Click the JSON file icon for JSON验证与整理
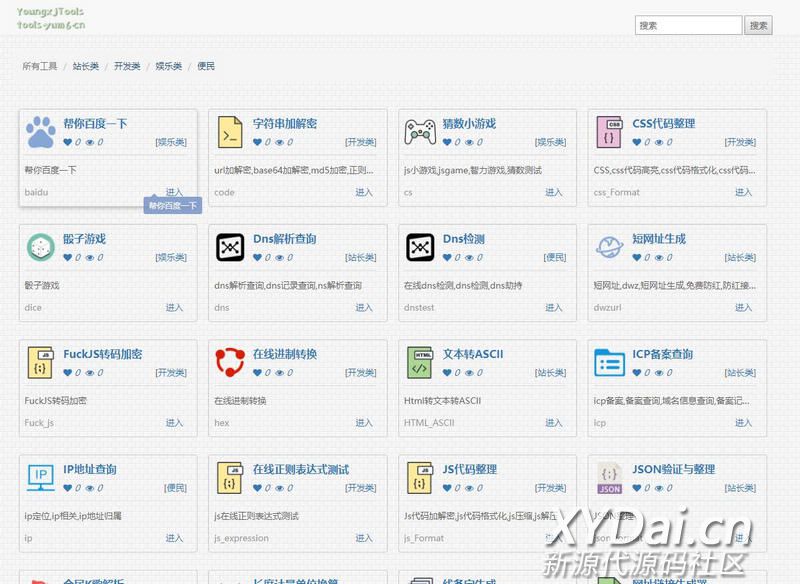The image size is (800, 584). pyautogui.click(x=610, y=477)
